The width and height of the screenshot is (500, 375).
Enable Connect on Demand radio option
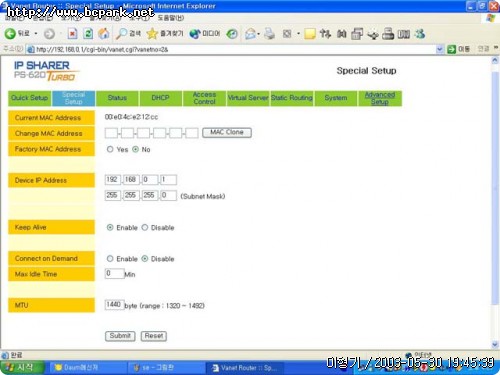pos(110,258)
